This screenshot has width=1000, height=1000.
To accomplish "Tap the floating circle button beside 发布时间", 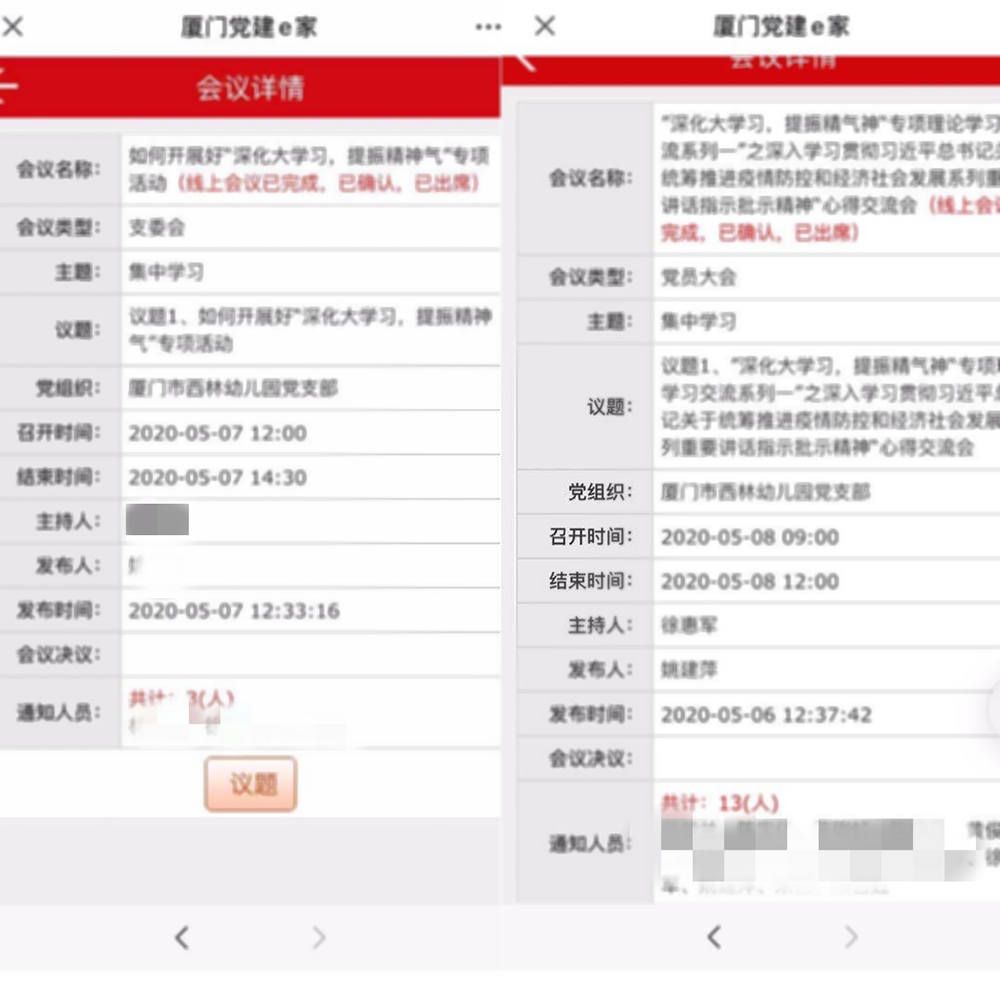I will click(x=994, y=708).
